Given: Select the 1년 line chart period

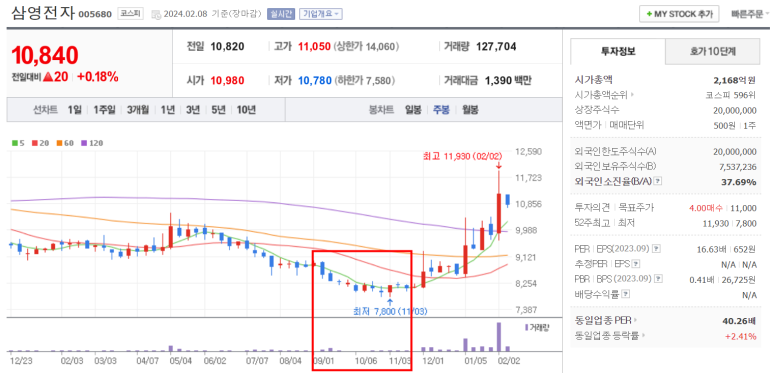Looking at the screenshot, I should (x=168, y=109).
